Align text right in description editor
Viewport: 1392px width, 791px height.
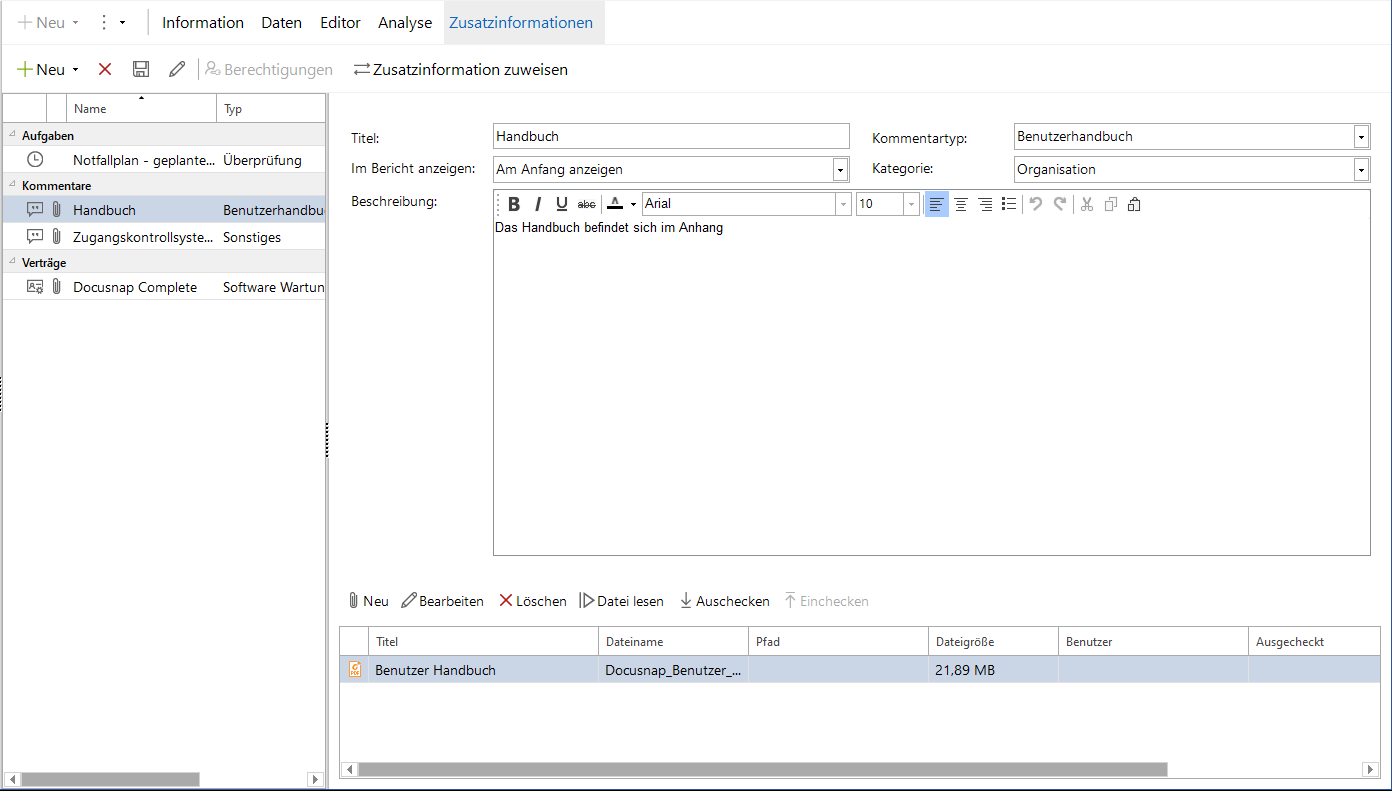click(985, 204)
